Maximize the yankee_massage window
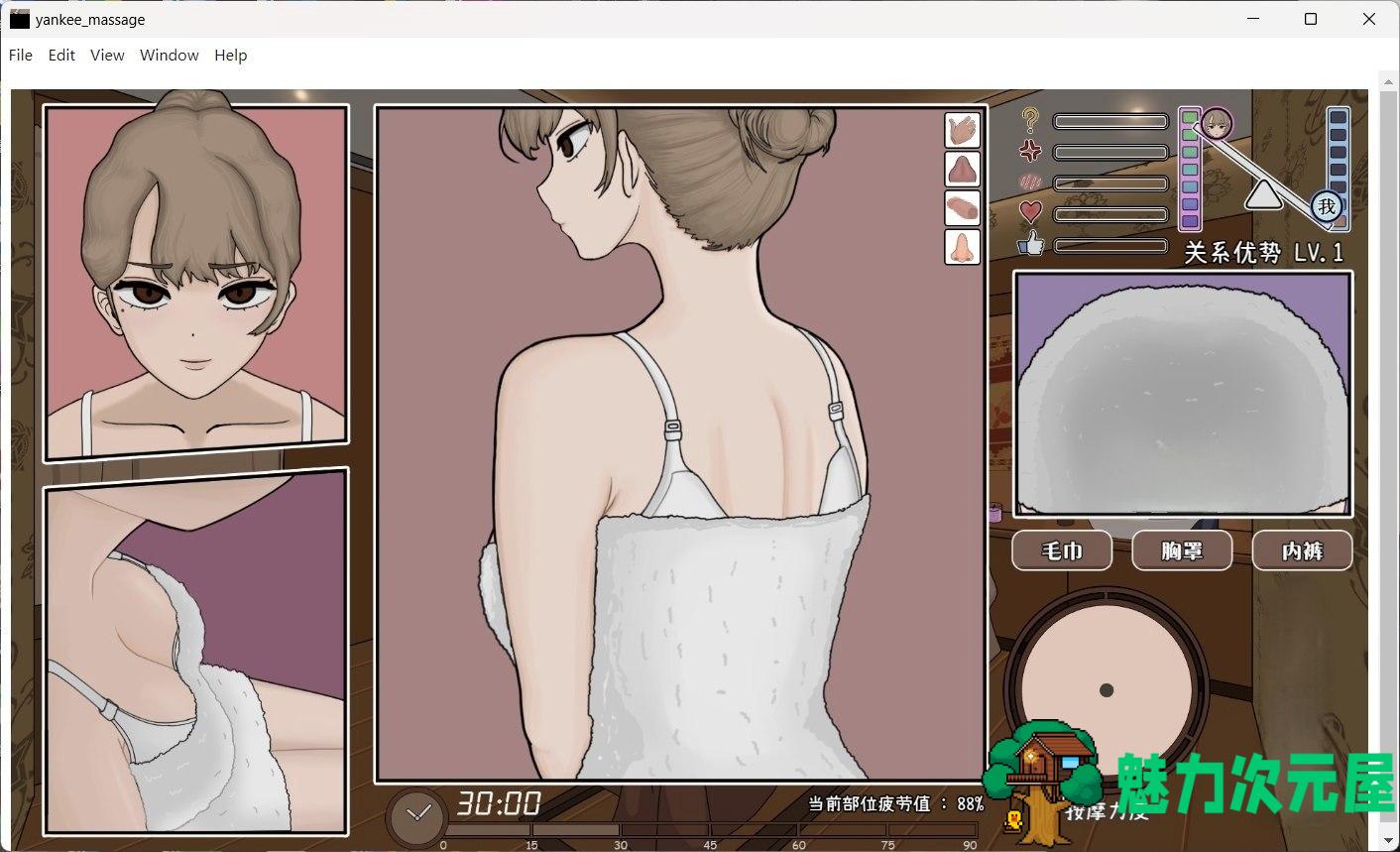The image size is (1400, 852). 1310,19
